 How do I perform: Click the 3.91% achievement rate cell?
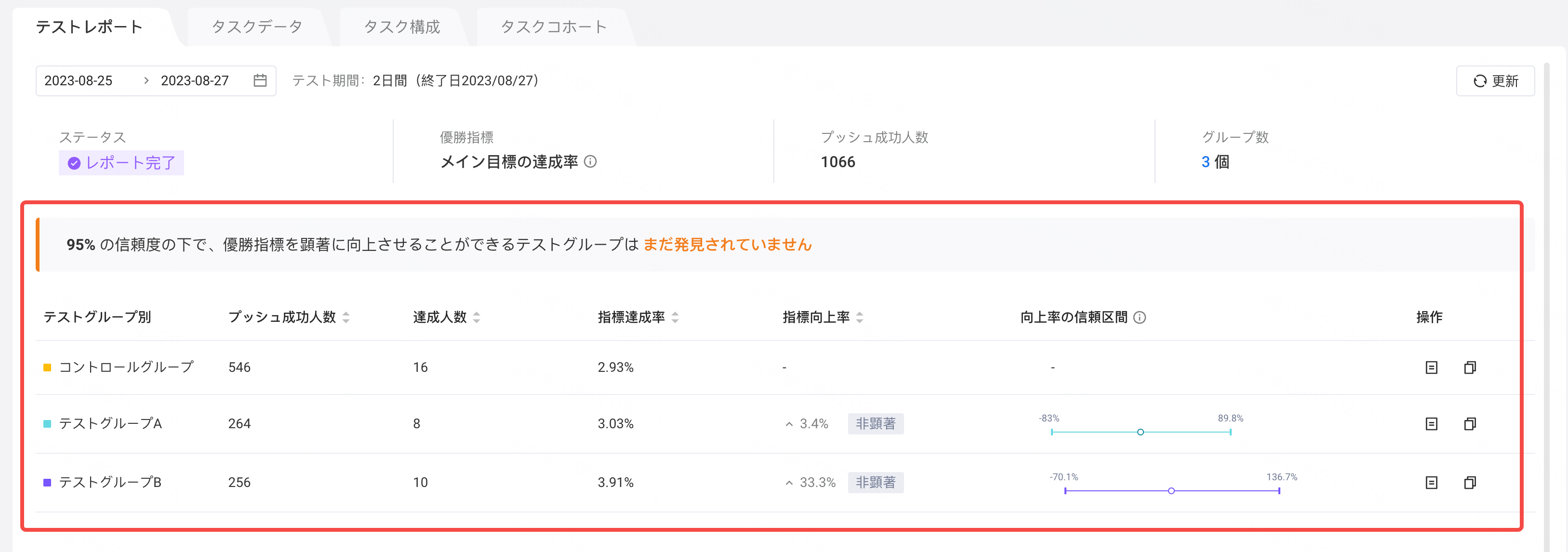(615, 483)
